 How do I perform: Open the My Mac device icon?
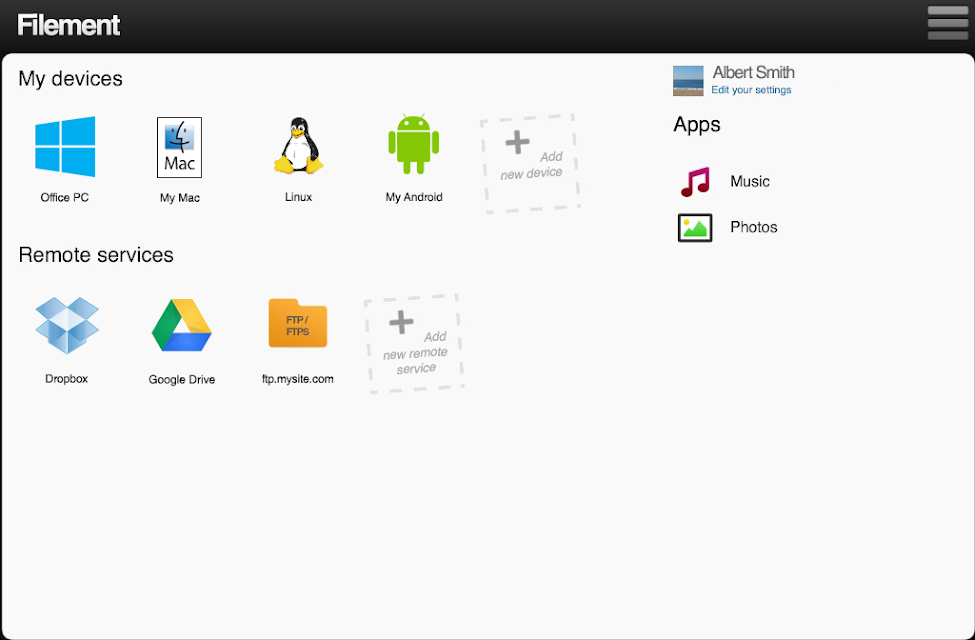coord(179,147)
